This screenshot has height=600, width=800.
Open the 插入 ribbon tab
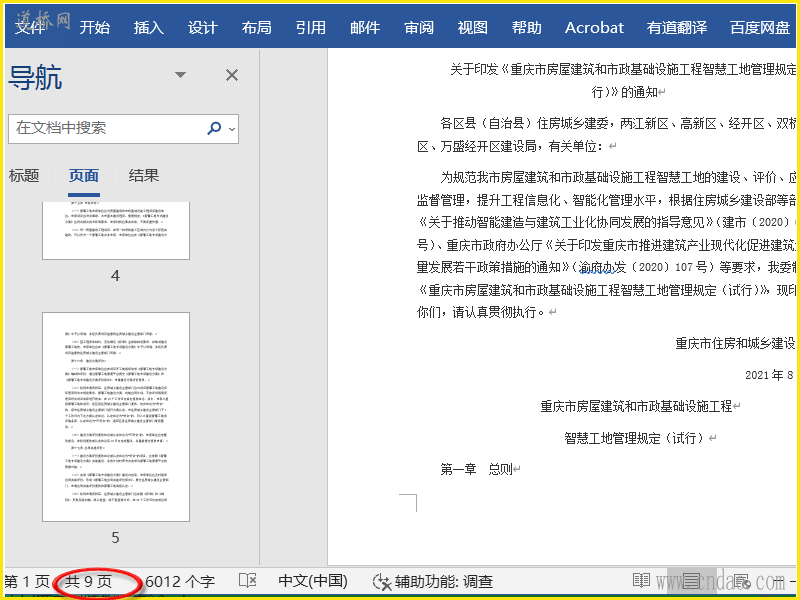pos(148,28)
